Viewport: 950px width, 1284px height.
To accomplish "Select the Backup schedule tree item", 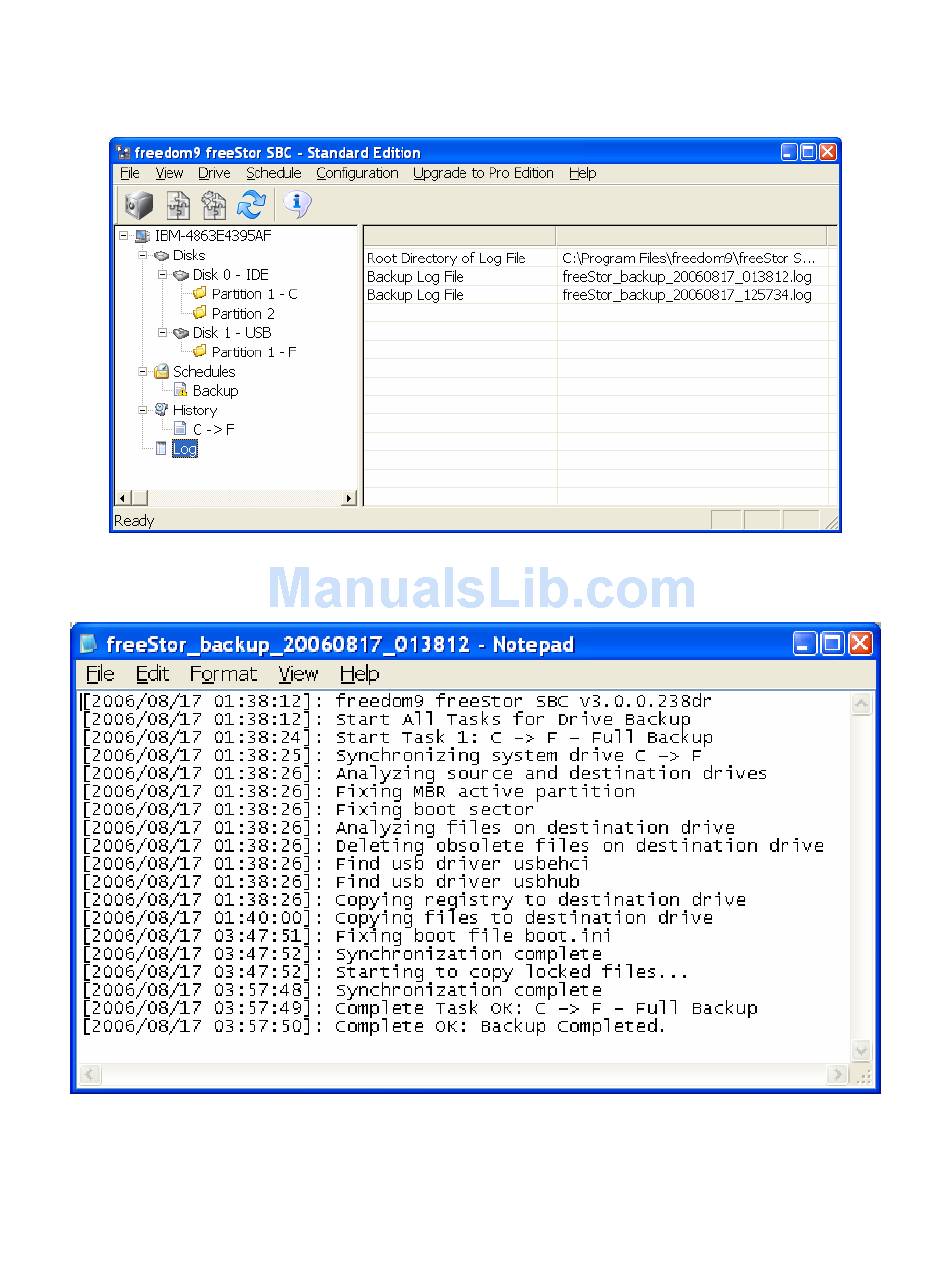I will (x=215, y=391).
